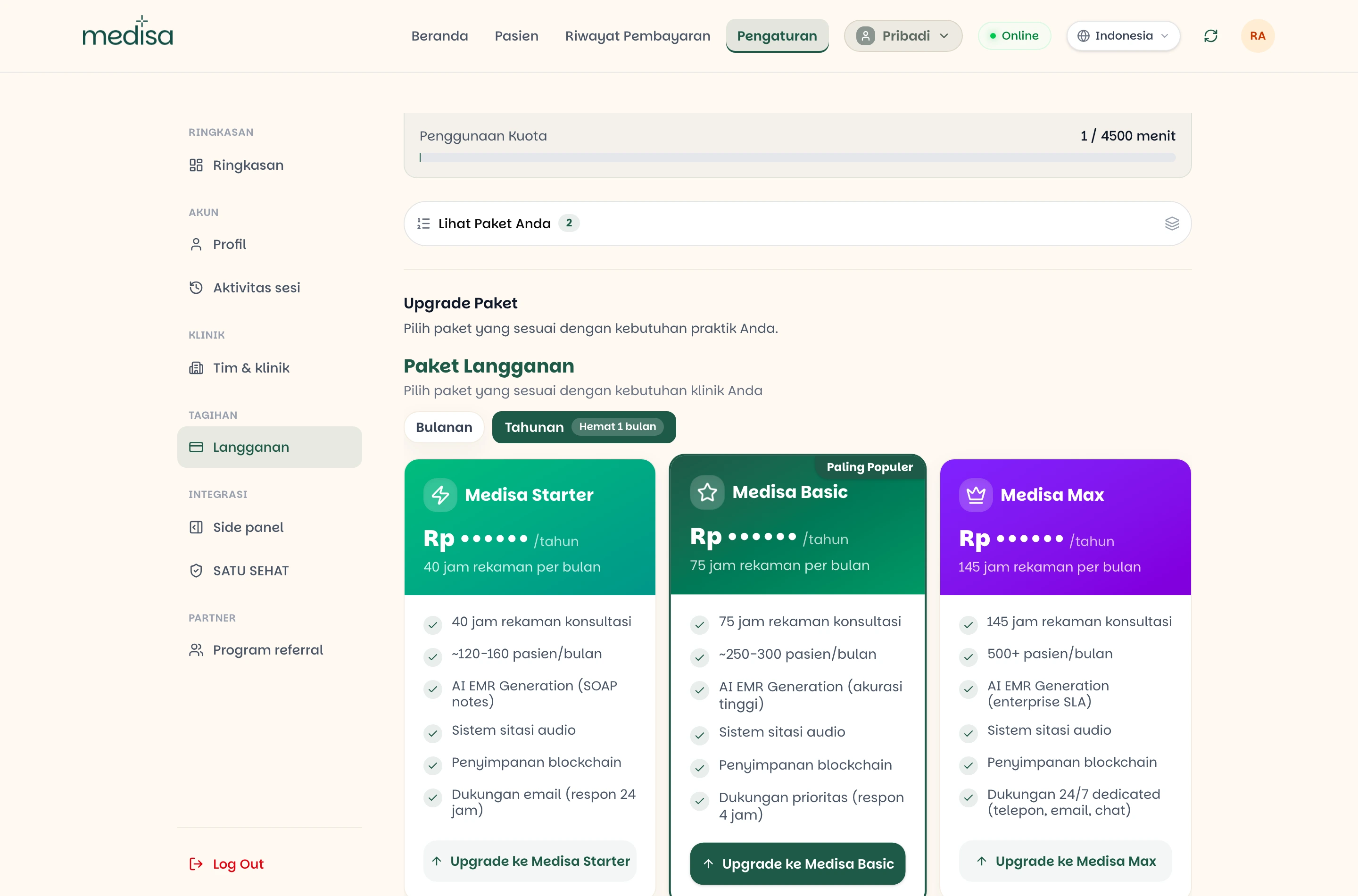This screenshot has height=896, width=1358.
Task: Open Side panel integration settings
Action: (x=270, y=527)
